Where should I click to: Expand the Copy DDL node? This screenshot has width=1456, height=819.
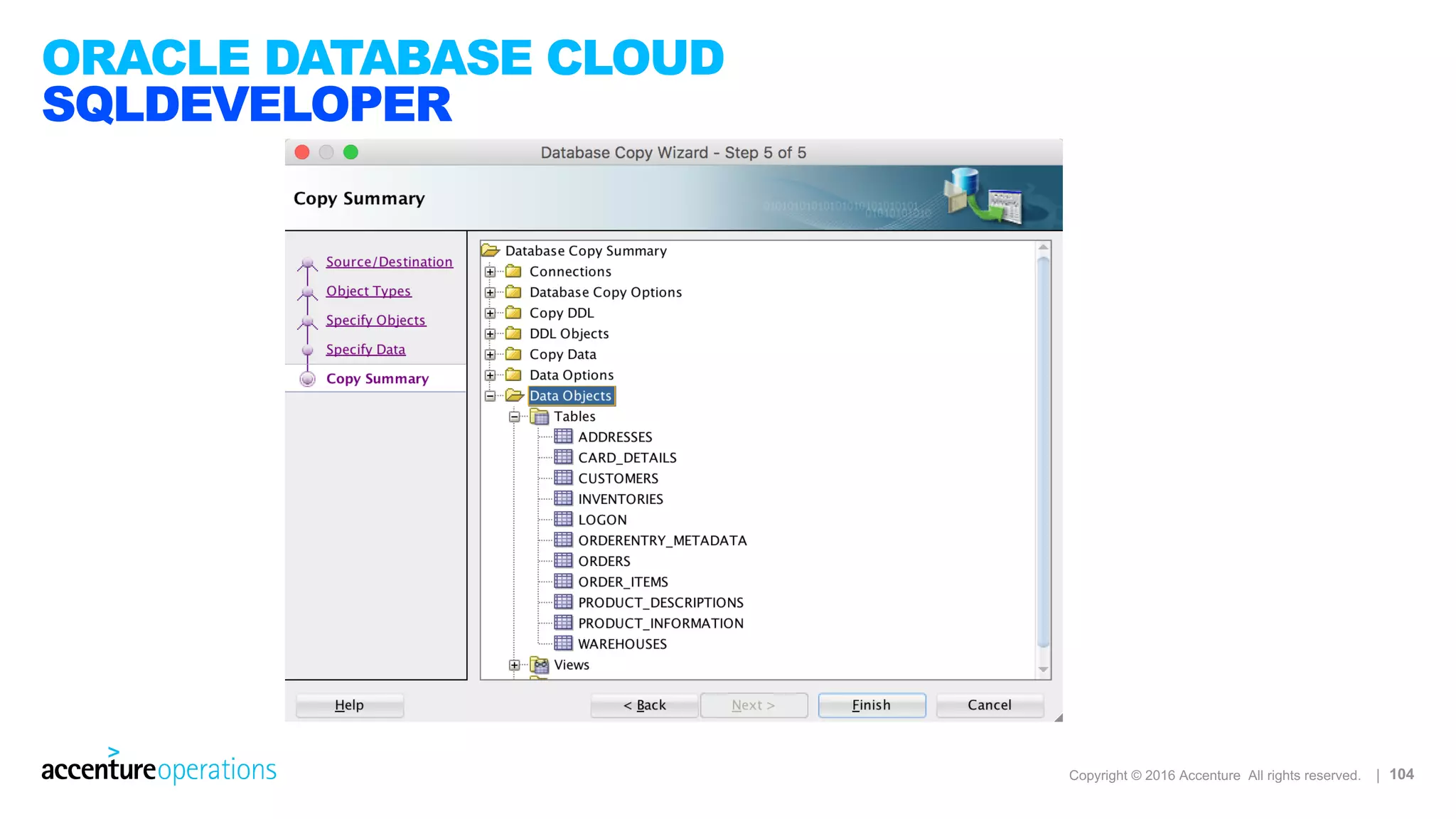pos(490,313)
